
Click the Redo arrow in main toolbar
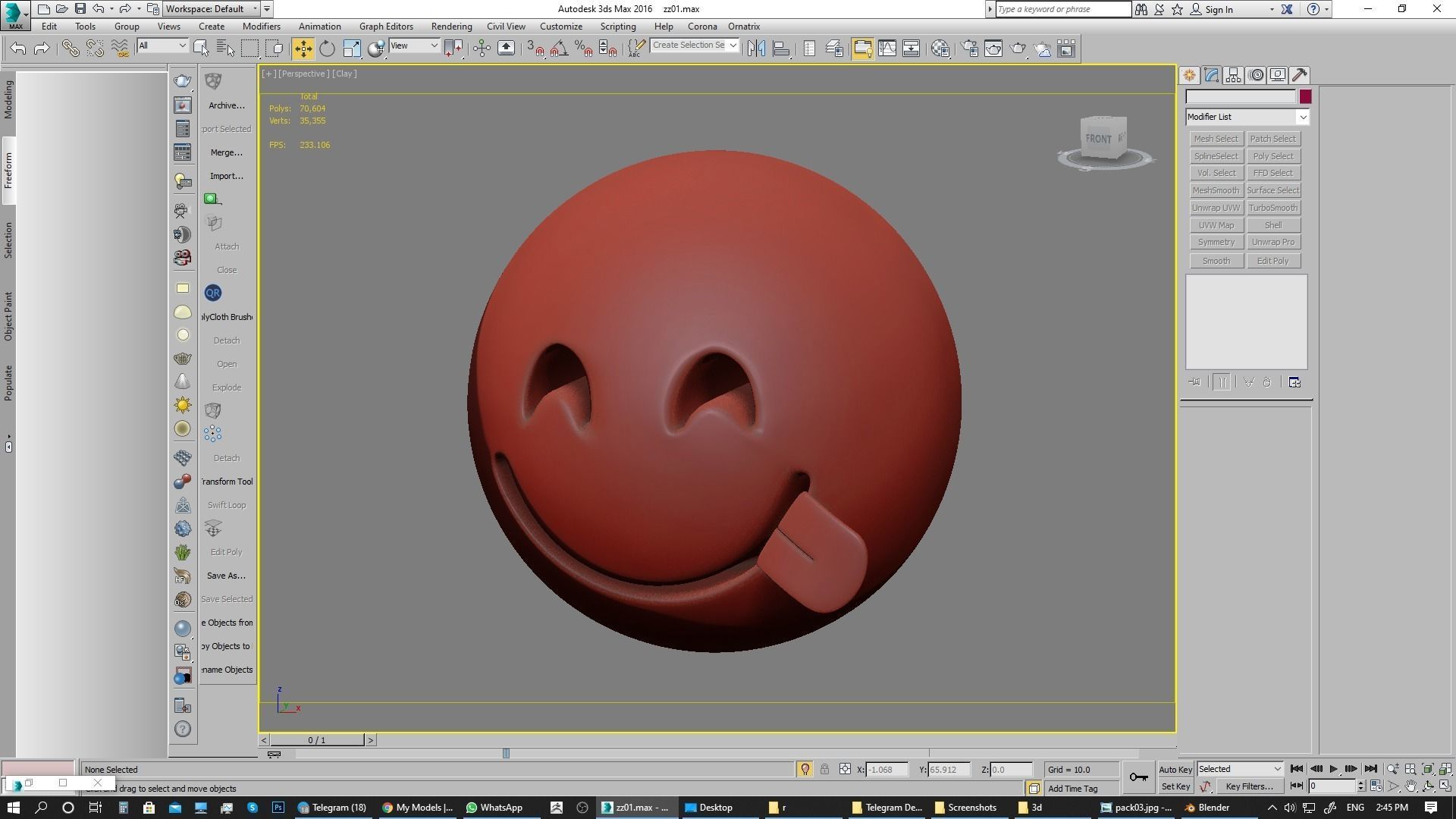[42, 49]
